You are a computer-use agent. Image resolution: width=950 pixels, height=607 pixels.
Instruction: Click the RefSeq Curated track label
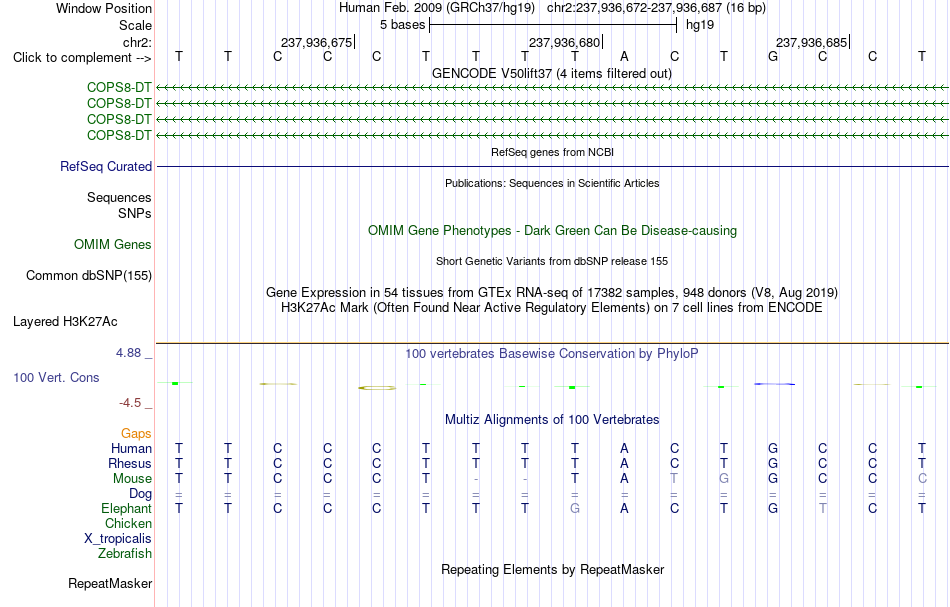coord(106,166)
